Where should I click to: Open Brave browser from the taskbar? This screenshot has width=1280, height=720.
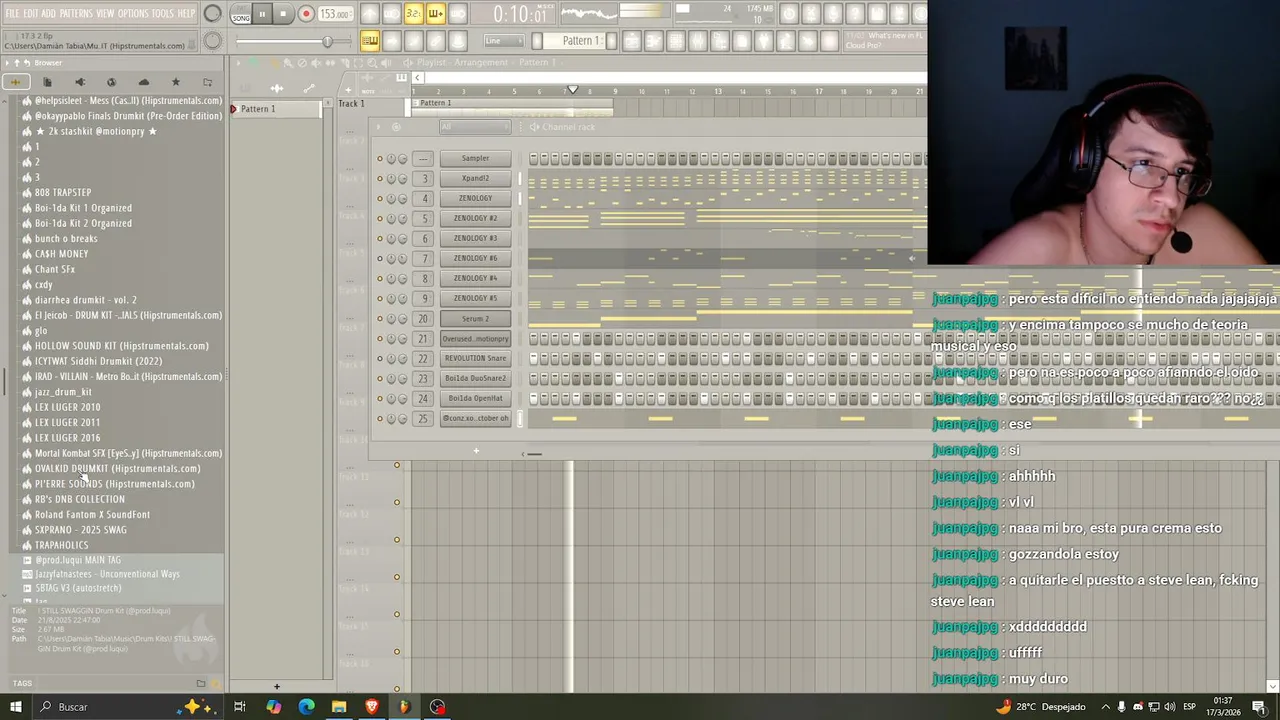click(x=372, y=707)
